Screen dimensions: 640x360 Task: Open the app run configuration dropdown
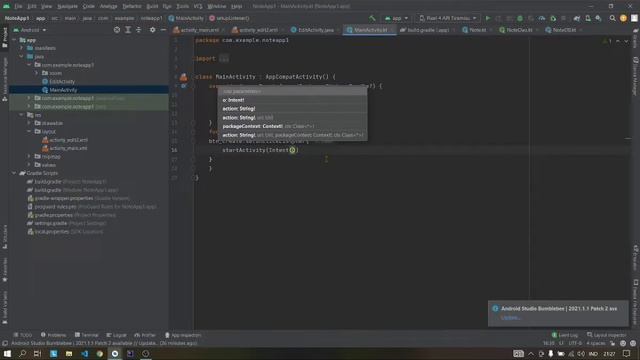[x=396, y=18]
